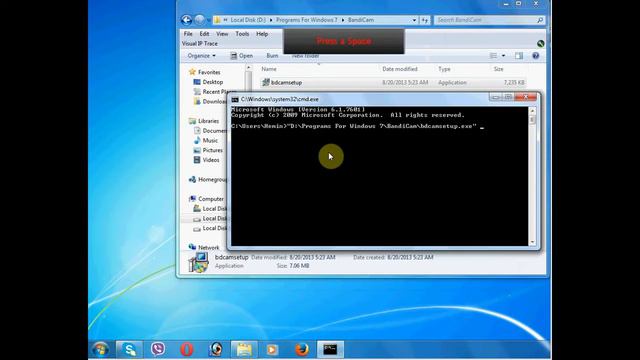640x360 pixels.
Task: Click bdcamsetup file name in list
Action: [287, 82]
